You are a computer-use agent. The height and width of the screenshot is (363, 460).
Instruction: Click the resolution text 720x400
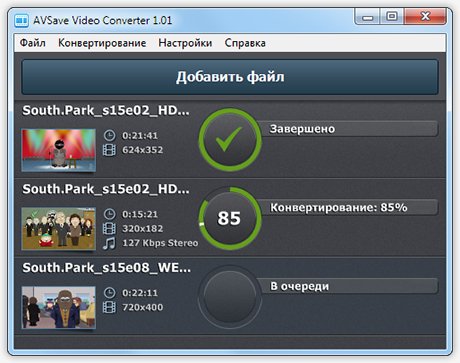[x=143, y=307]
